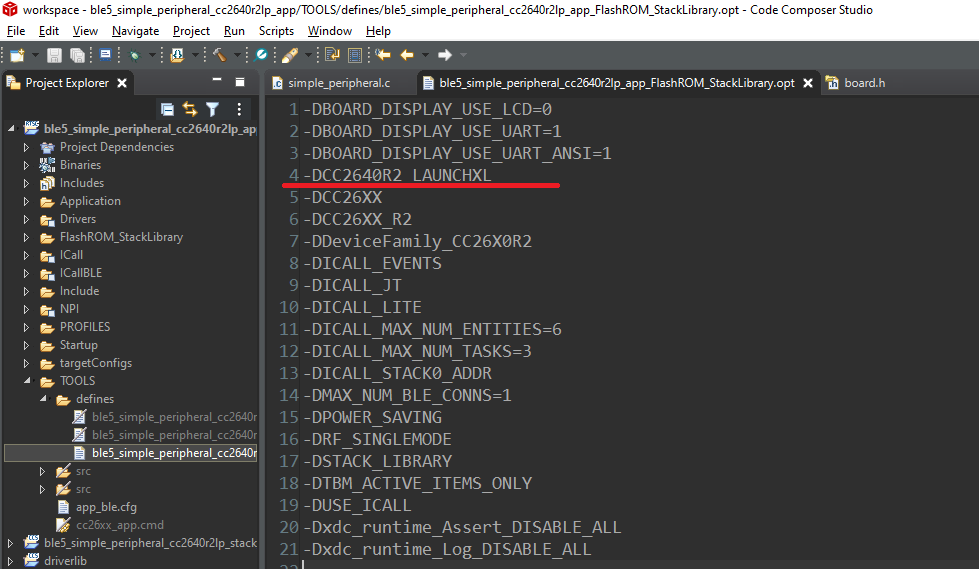Select the NPI folder
Viewport: 979px width, 569px height.
pyautogui.click(x=69, y=309)
